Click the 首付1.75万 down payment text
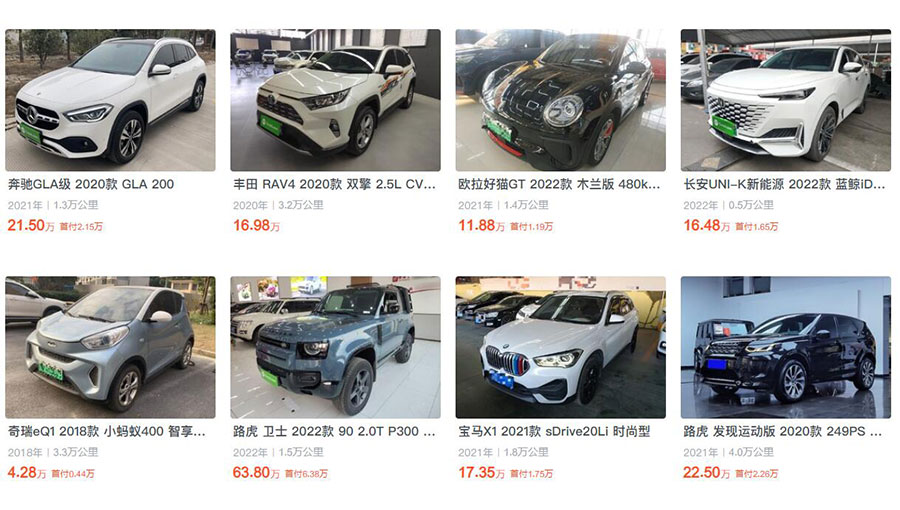900x510 pixels. coord(532,474)
